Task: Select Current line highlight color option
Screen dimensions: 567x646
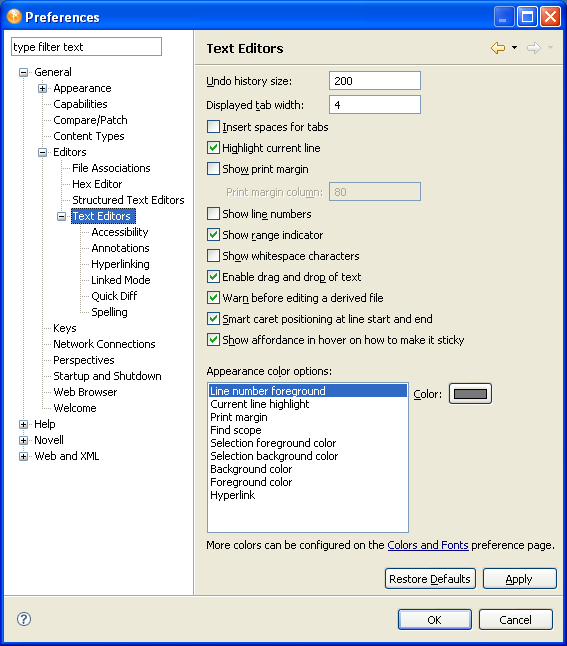Action: [308, 404]
